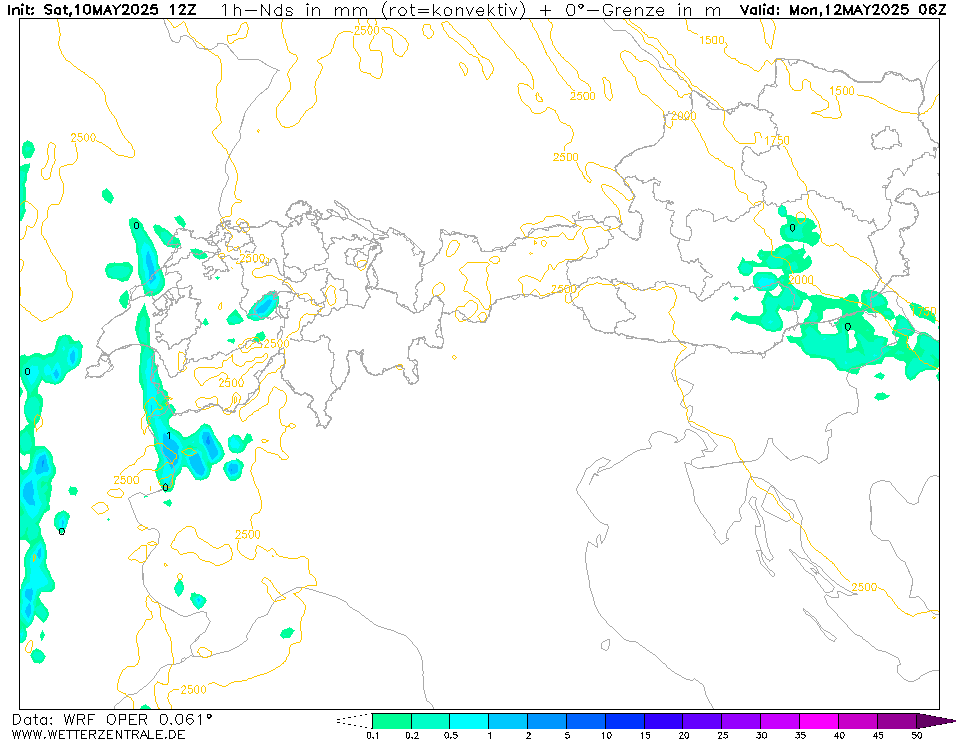Click the 'Init: Sat,10MAY2025 12Z' header text
This screenshot has height=741, width=959.
pyautogui.click(x=102, y=10)
